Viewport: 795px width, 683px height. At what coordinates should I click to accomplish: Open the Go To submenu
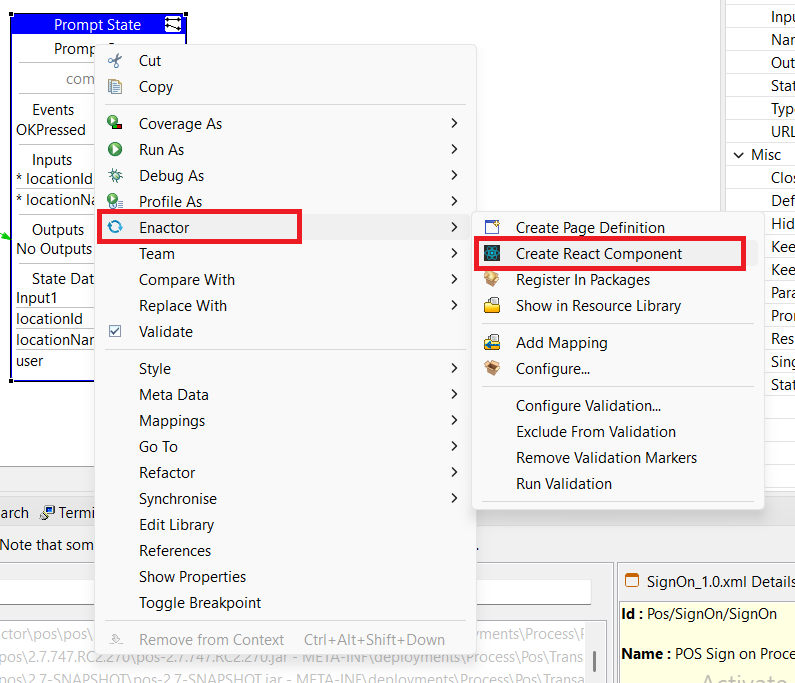tap(285, 446)
